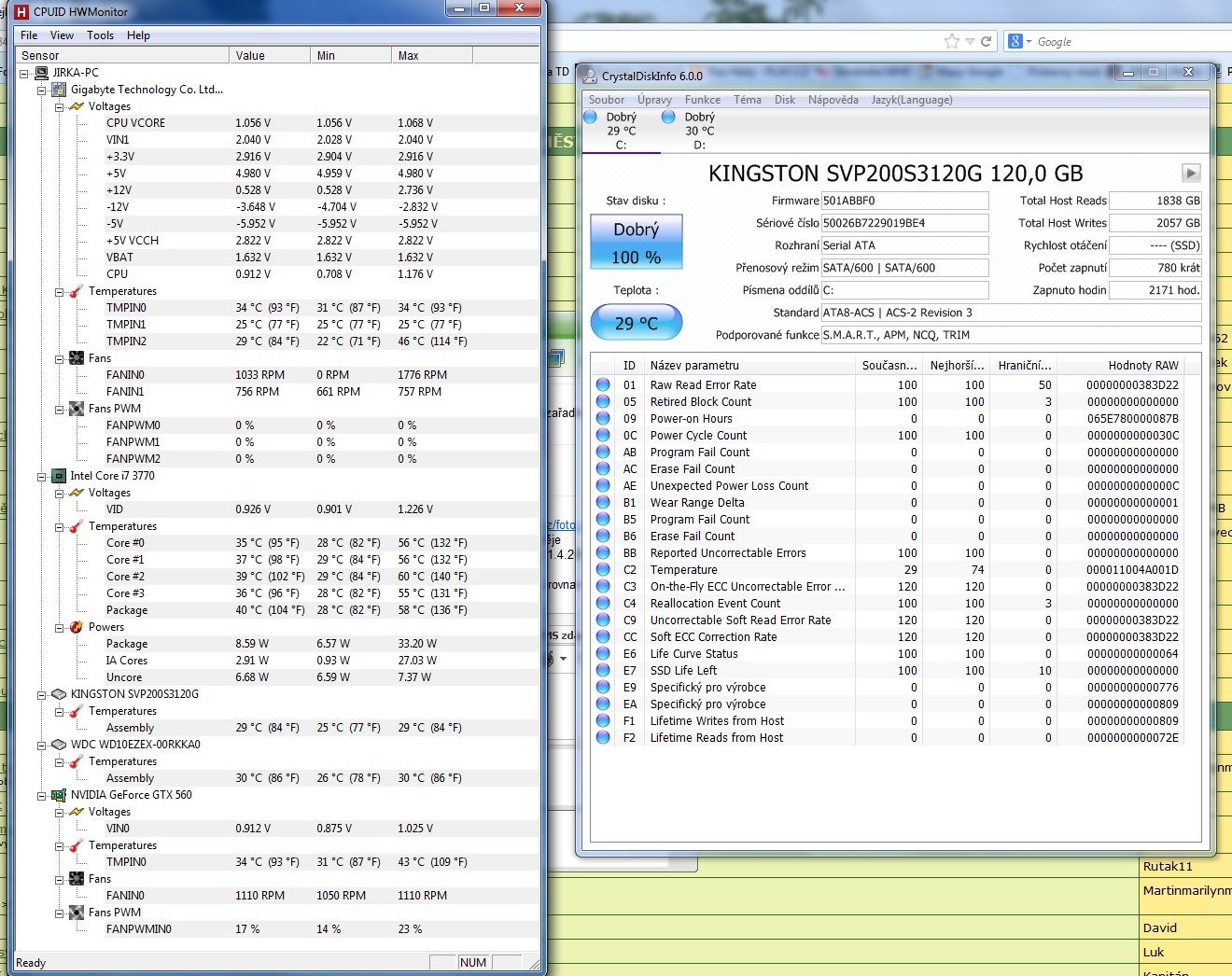Click the Dobrý 100 % health status button
The width and height of the screenshot is (1232, 976).
pos(636,243)
